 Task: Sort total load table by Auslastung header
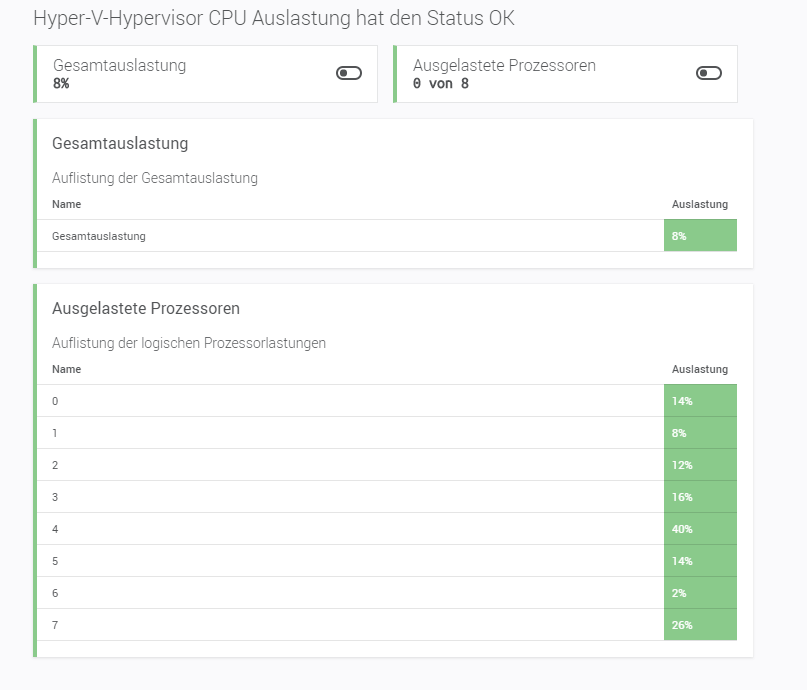699,204
